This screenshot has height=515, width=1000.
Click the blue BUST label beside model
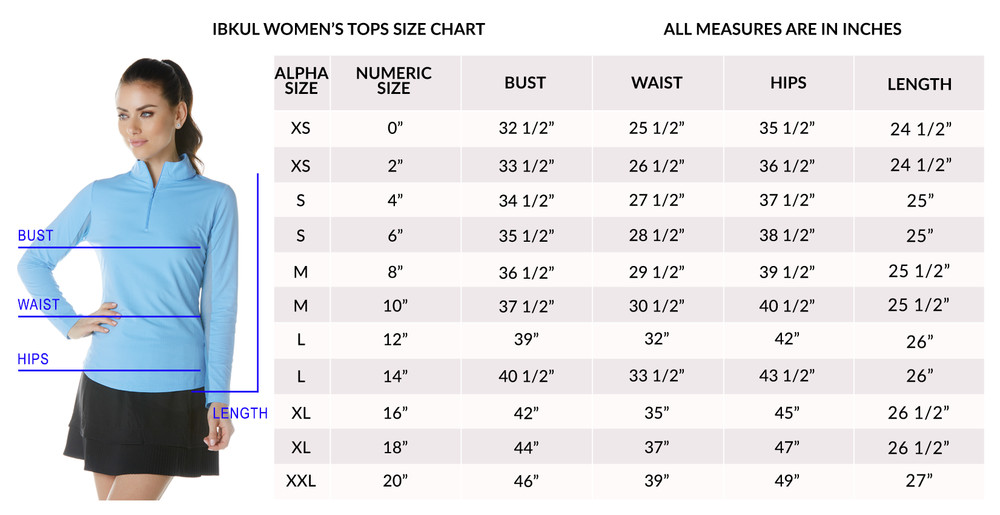click(36, 236)
